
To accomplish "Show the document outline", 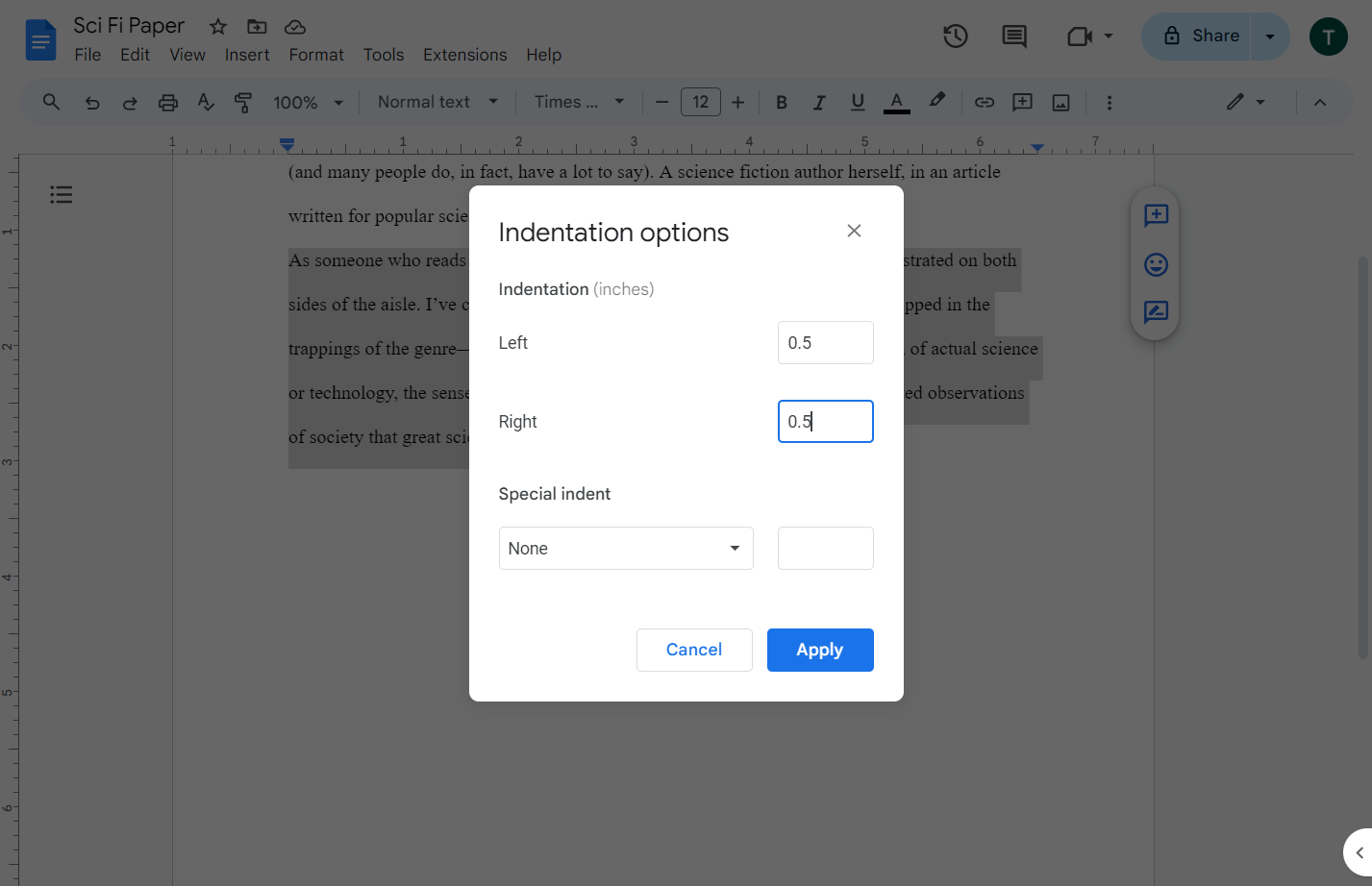I will tap(62, 195).
